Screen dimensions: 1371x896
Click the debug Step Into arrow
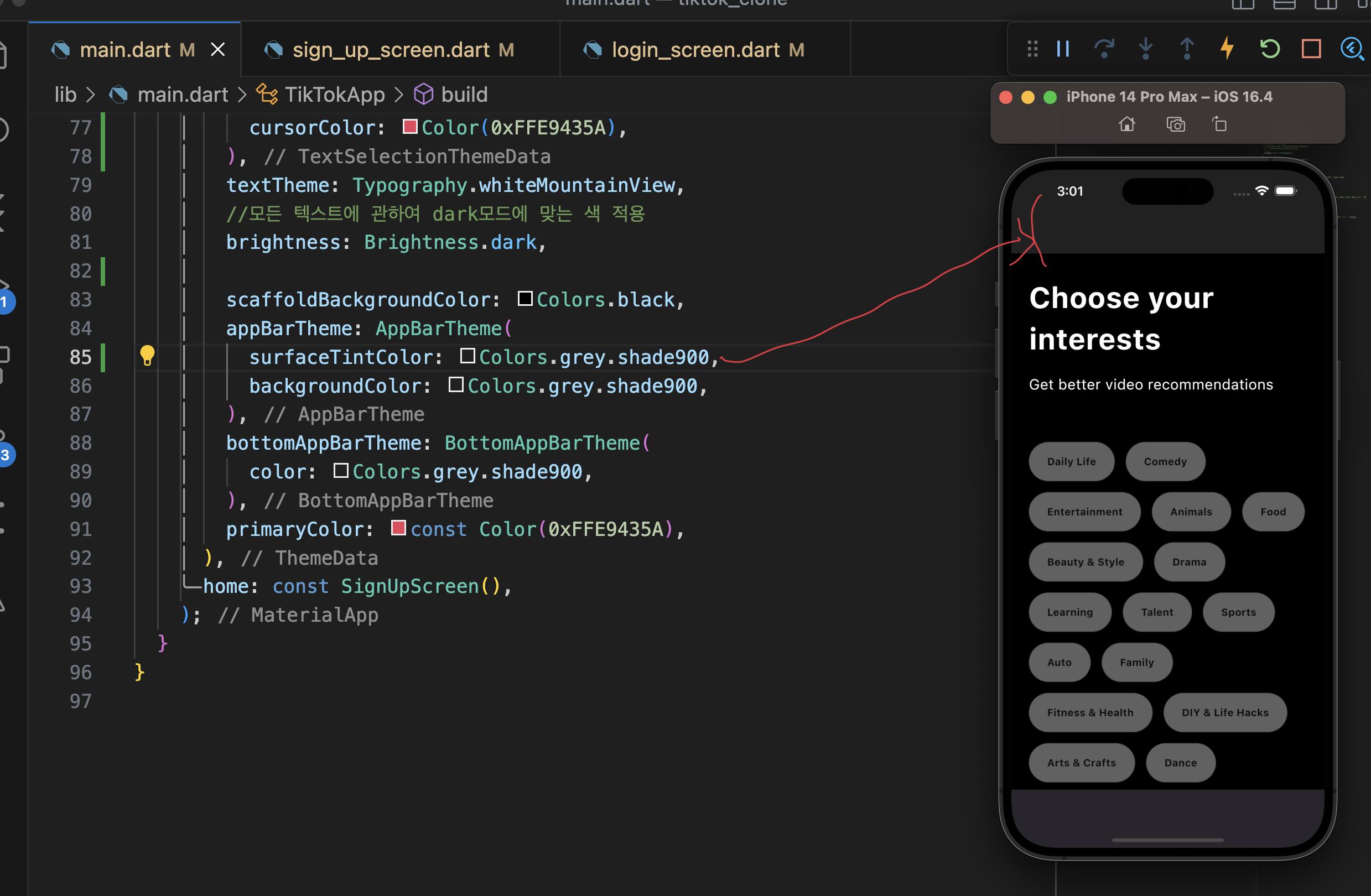coord(1145,49)
